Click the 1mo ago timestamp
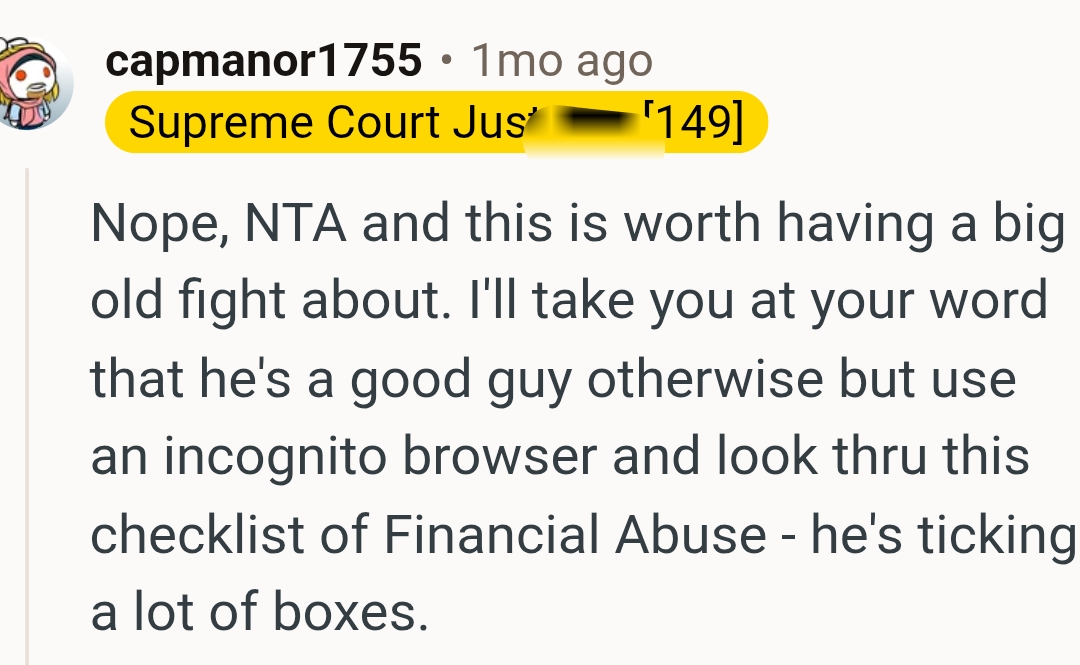Screen dimensions: 1080x665 point(562,62)
